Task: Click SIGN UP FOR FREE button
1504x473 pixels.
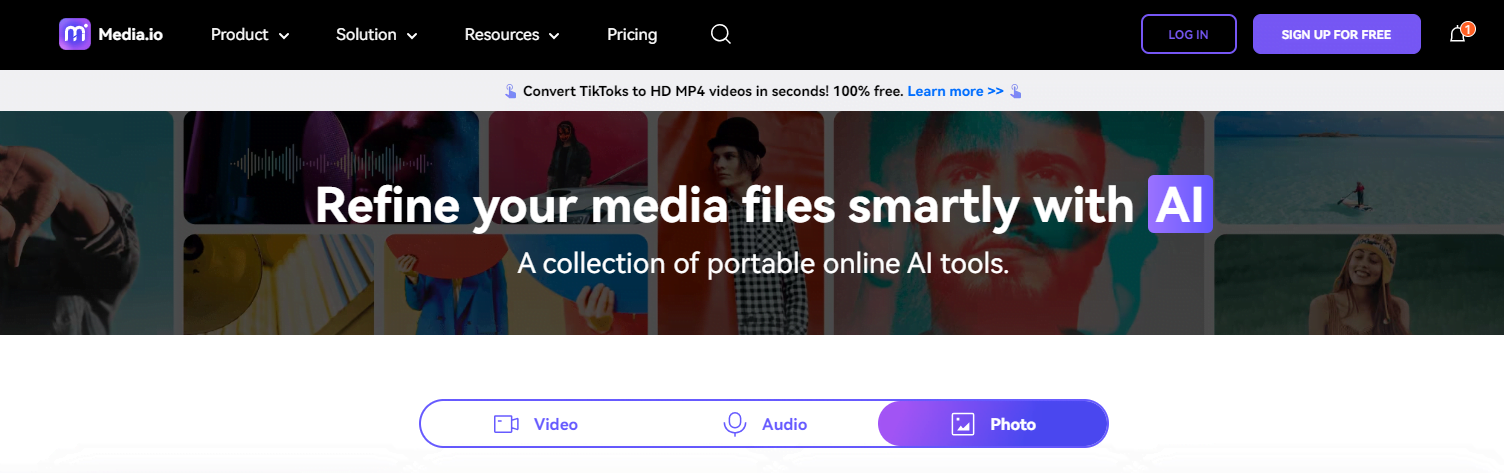Action: pos(1337,34)
